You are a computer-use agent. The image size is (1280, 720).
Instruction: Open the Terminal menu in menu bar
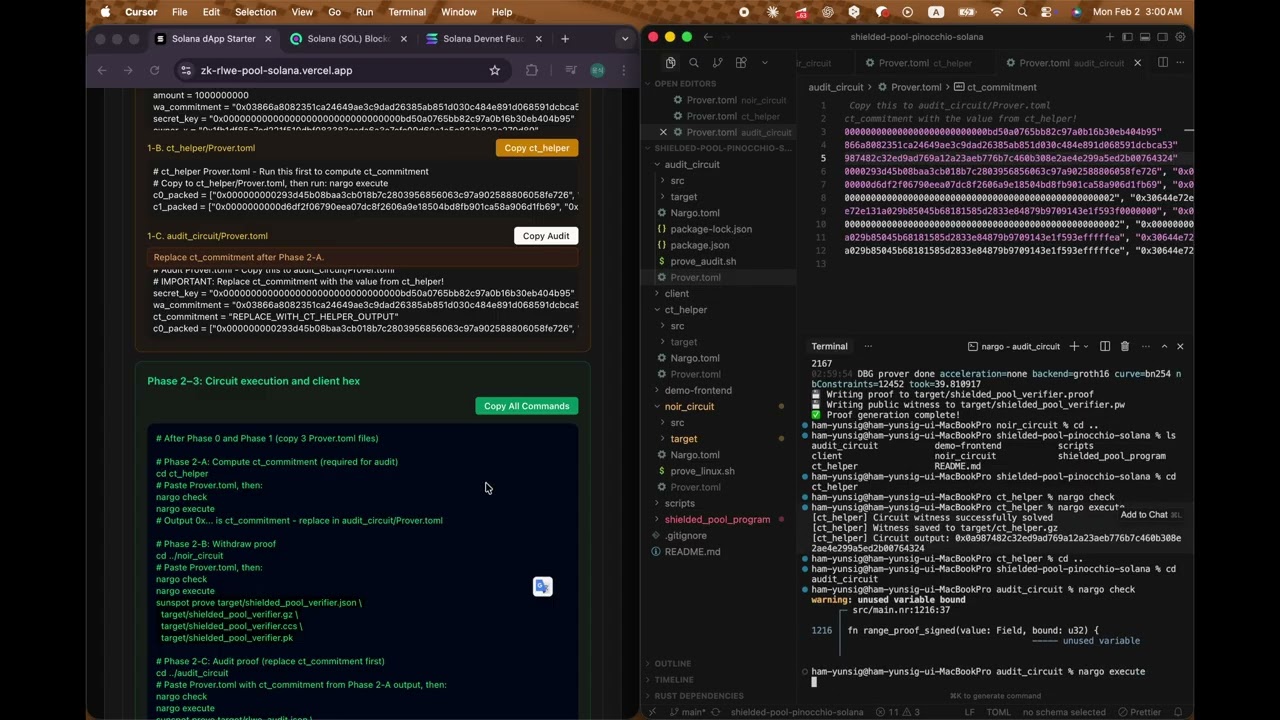tap(407, 12)
